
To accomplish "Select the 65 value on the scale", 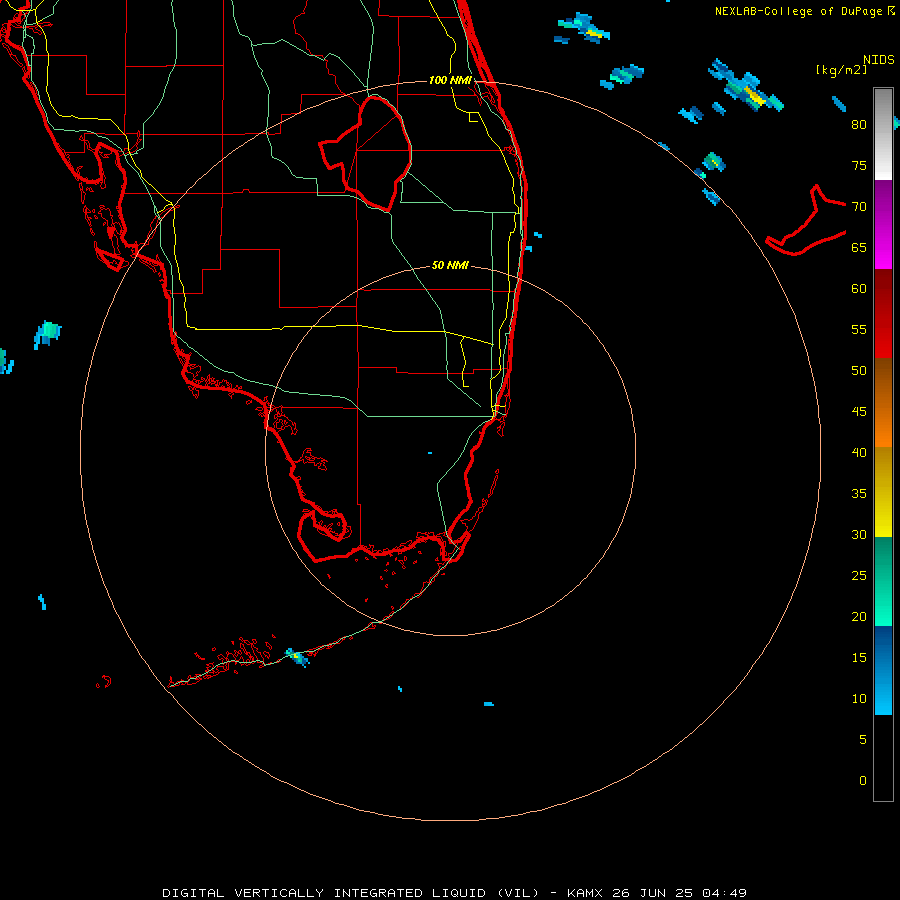I will (x=859, y=247).
